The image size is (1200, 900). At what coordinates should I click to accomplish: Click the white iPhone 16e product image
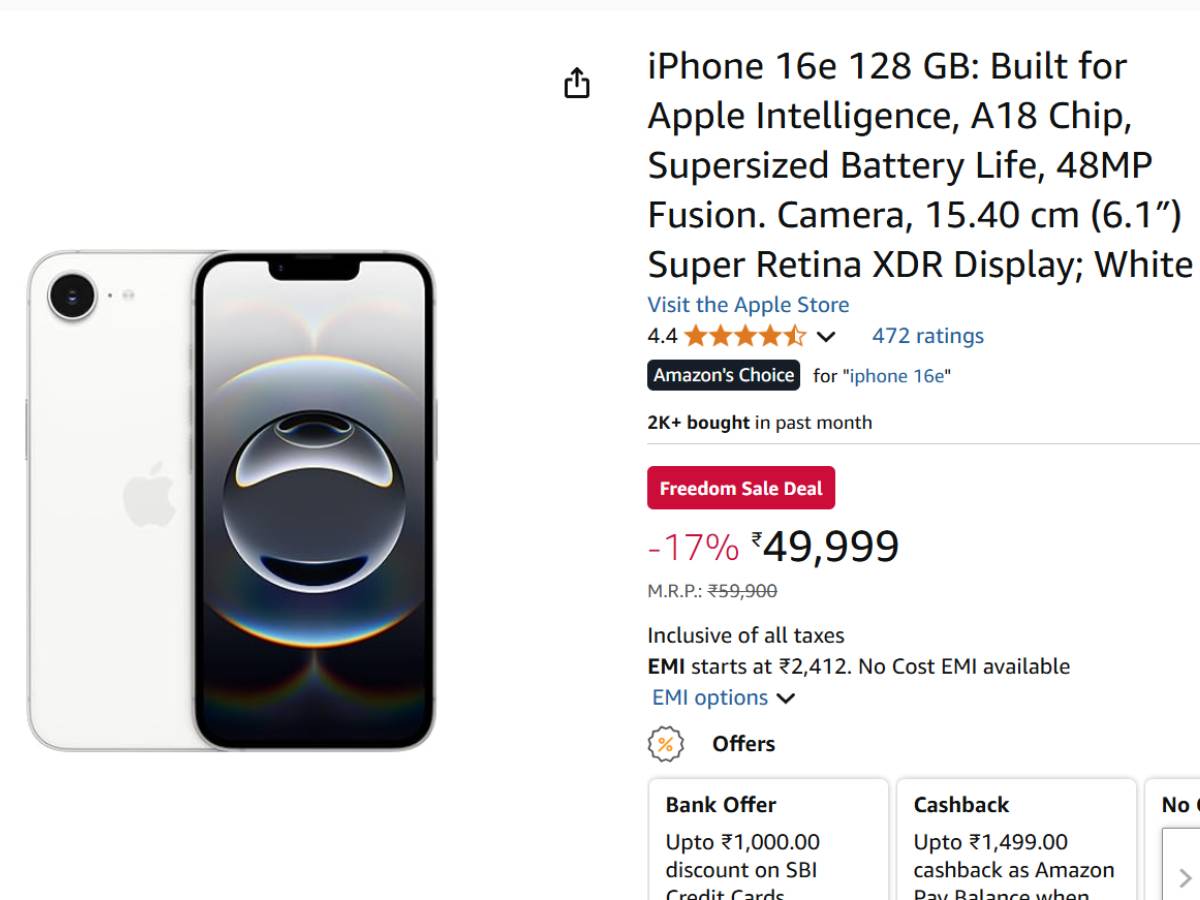232,500
